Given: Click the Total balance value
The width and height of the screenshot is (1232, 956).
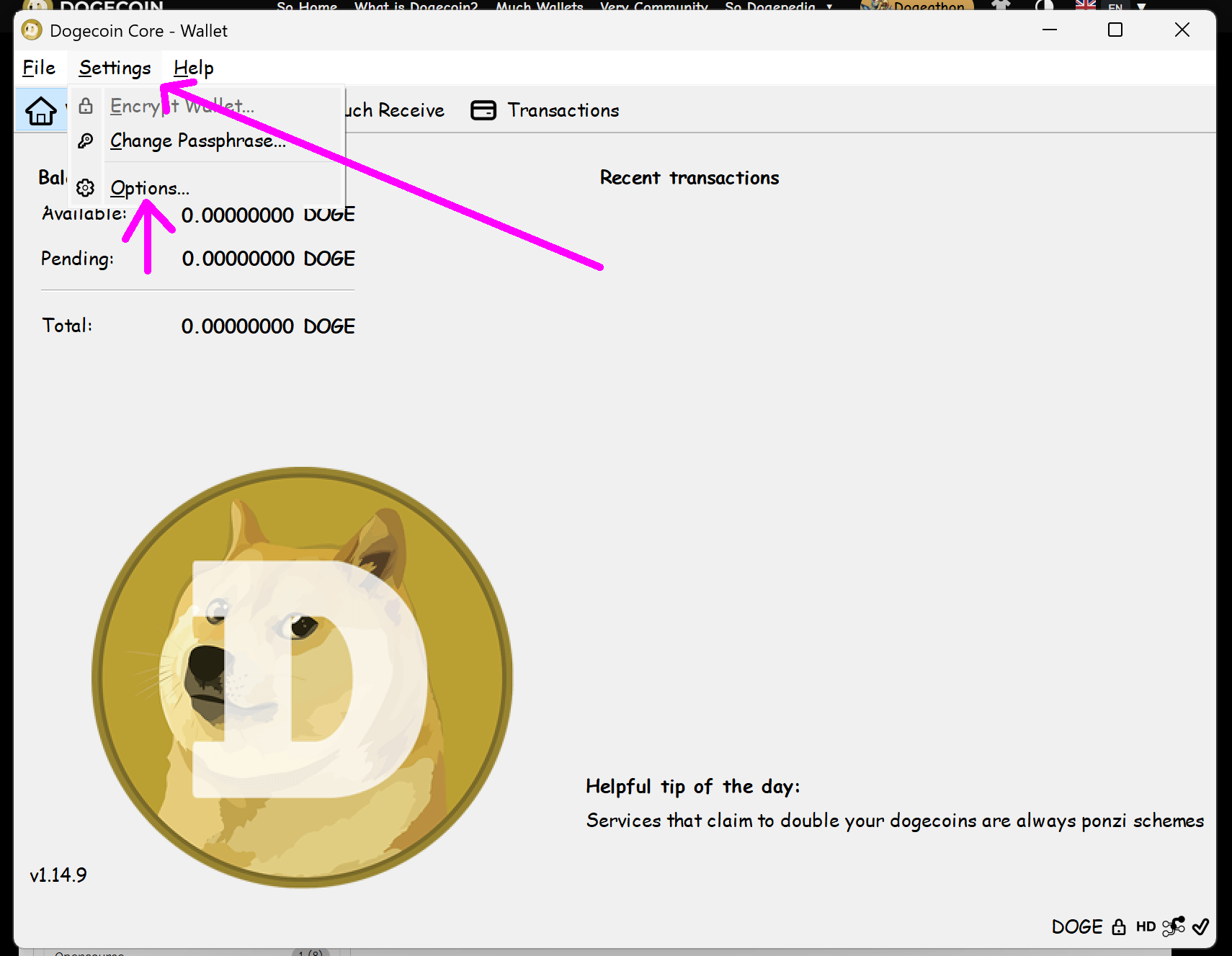Looking at the screenshot, I should pos(268,326).
